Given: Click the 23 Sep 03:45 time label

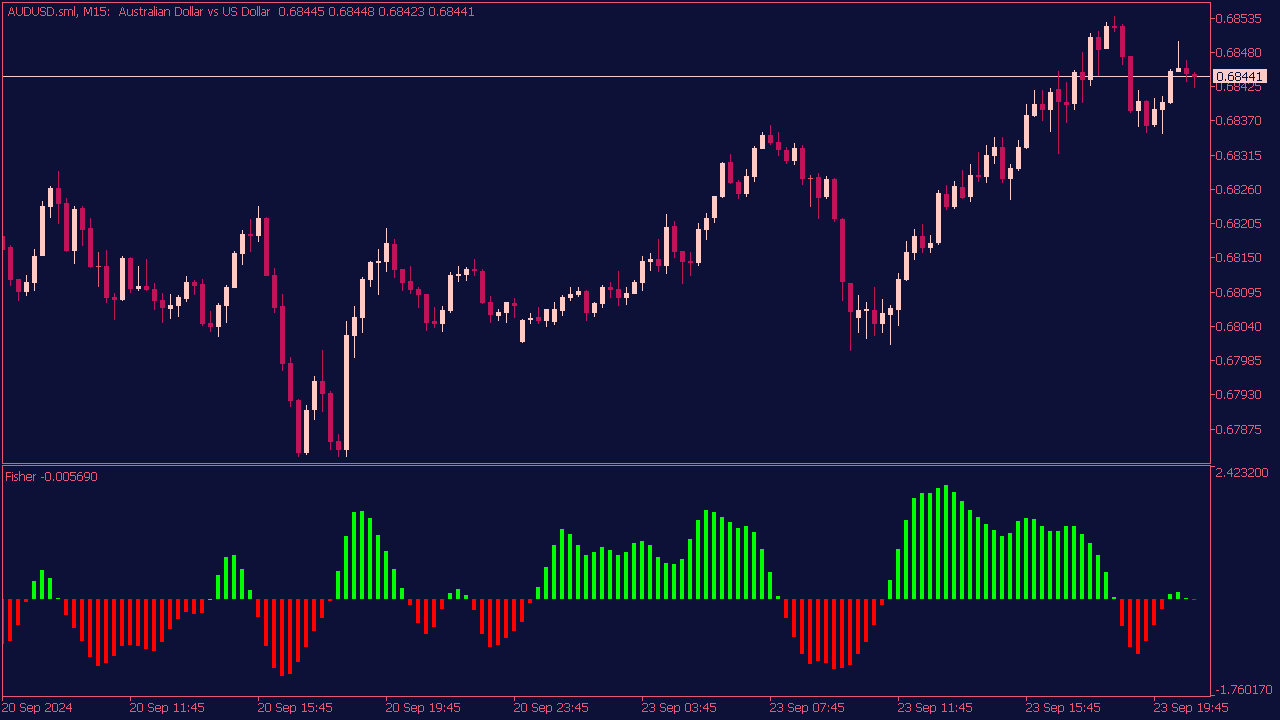Looking at the screenshot, I should point(679,707).
